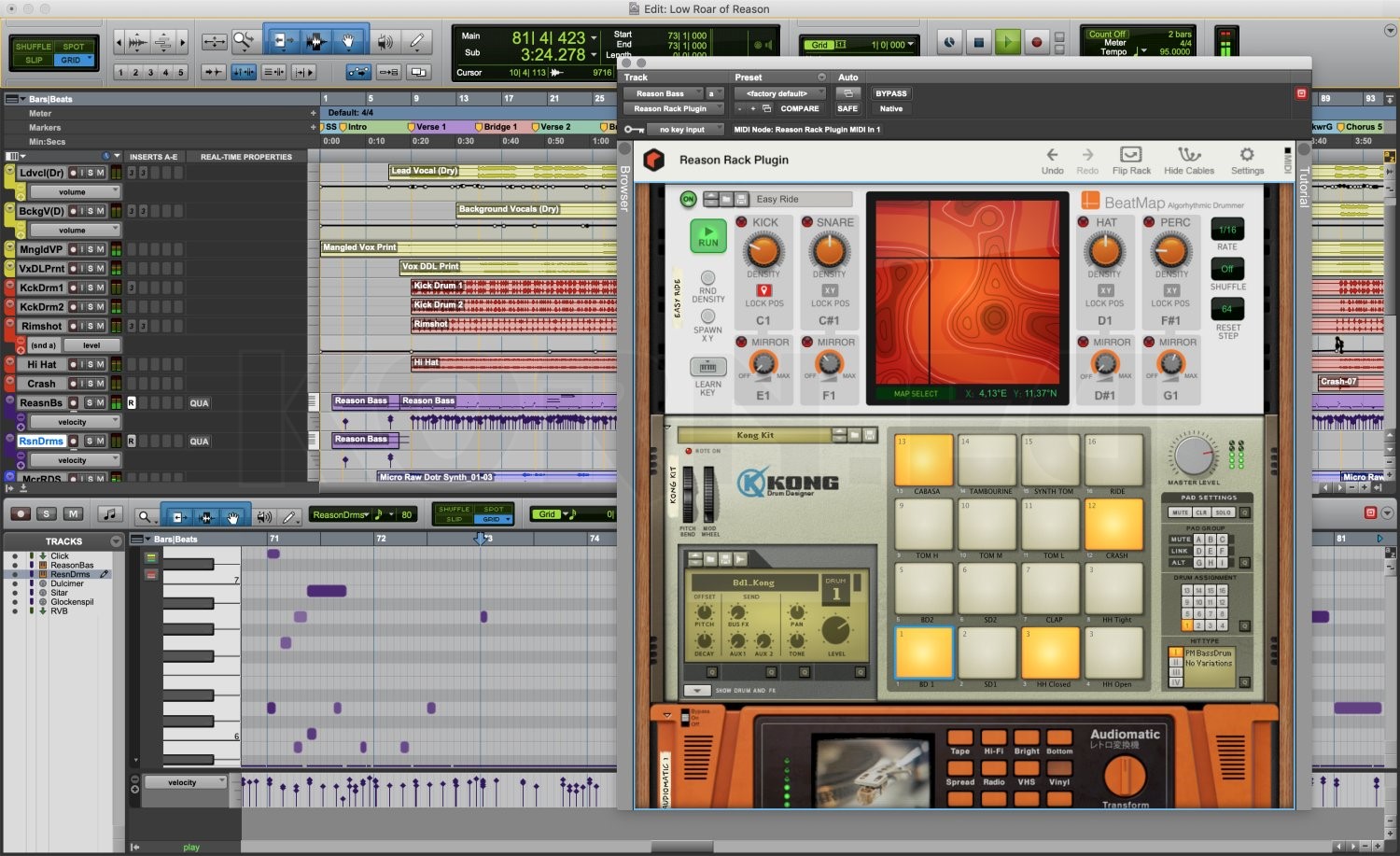Viewport: 1400px width, 856px height.
Task: Select the Scrubber speaker tool
Action: click(x=385, y=42)
